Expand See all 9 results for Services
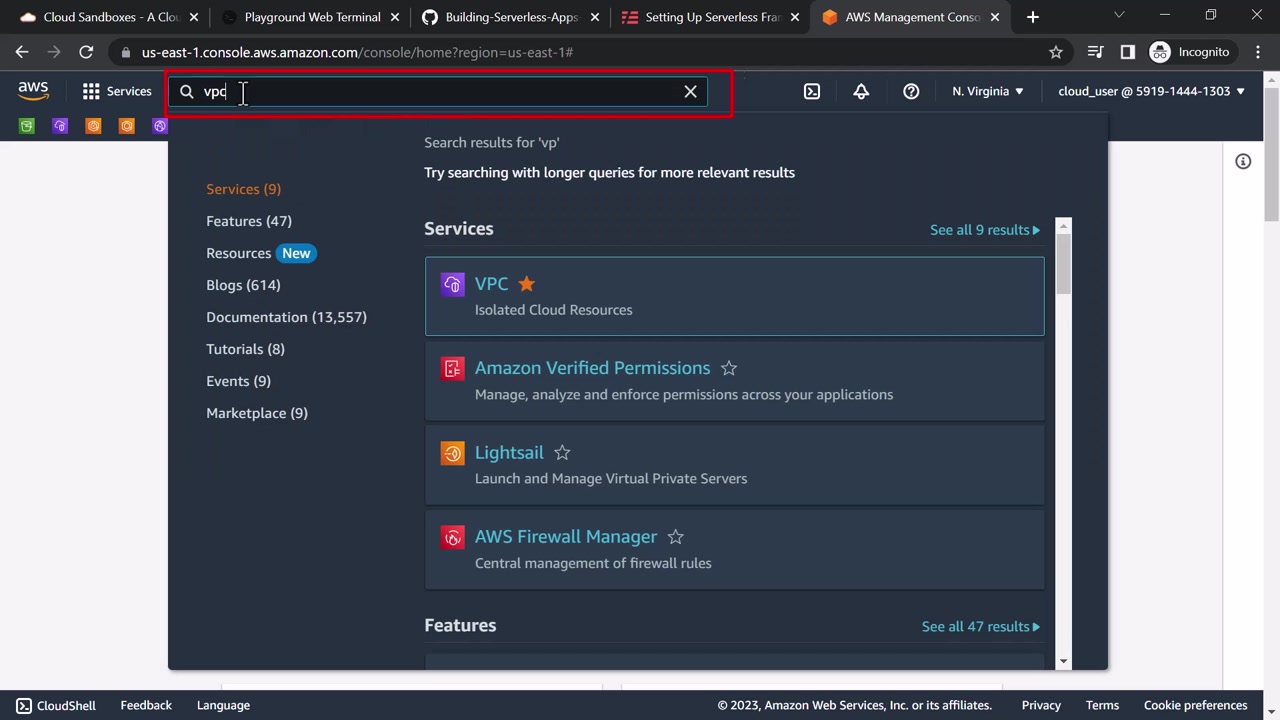Screen dimensions: 1280x720 click(x=985, y=230)
